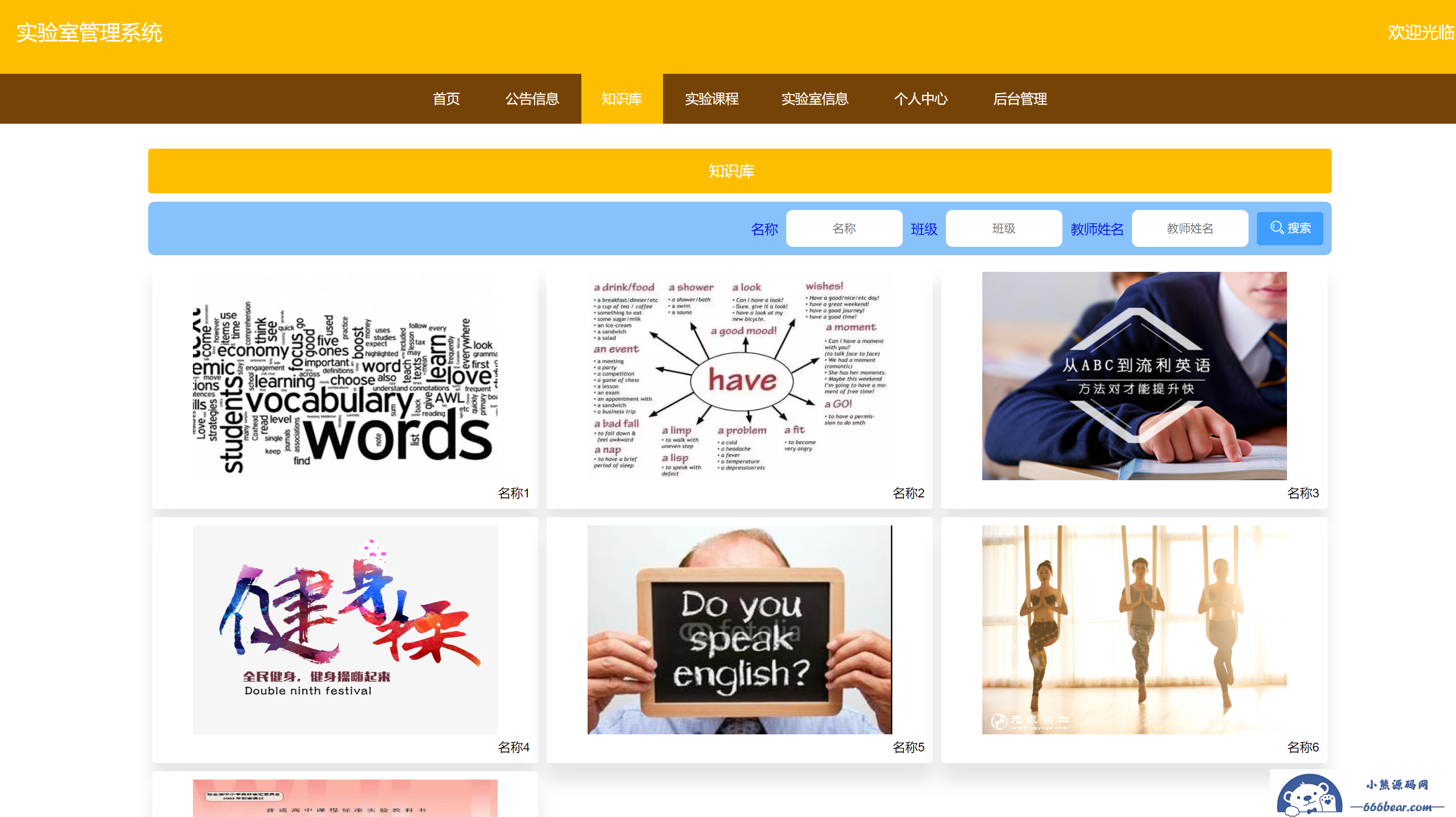This screenshot has width=1456, height=817.
Task: Open the 健身操 poster thumbnail
Action: pos(345,629)
